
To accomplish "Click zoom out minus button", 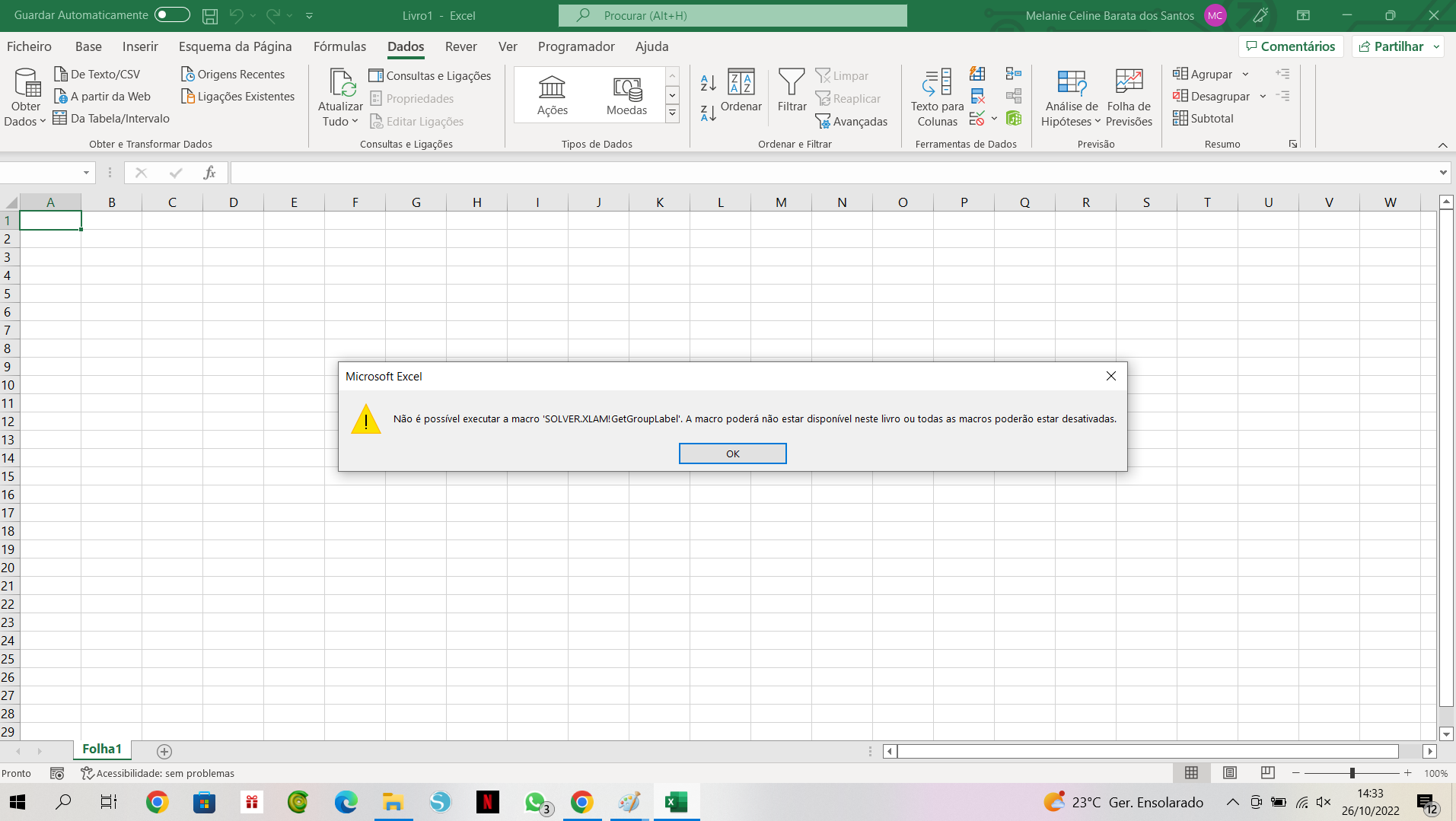I will click(x=1295, y=773).
